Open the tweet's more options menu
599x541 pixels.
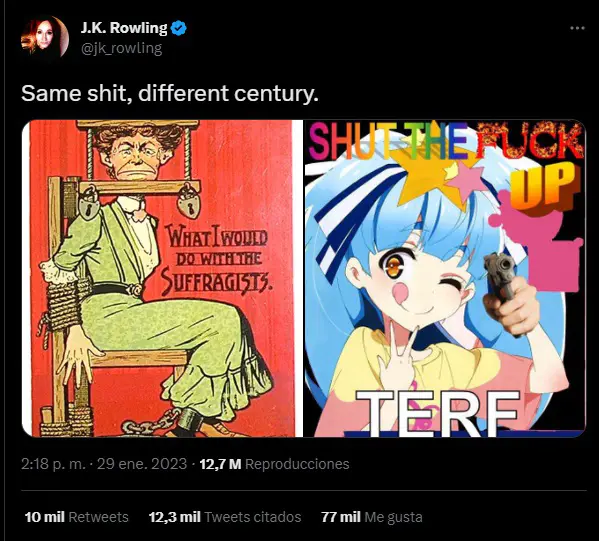577,28
